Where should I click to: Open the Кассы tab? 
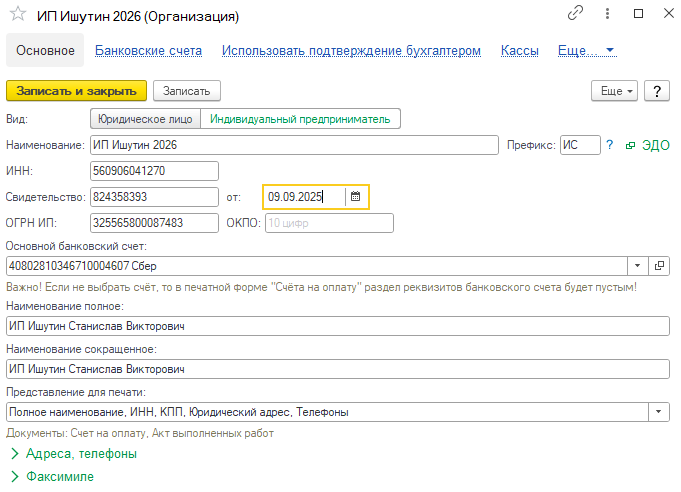(x=520, y=50)
